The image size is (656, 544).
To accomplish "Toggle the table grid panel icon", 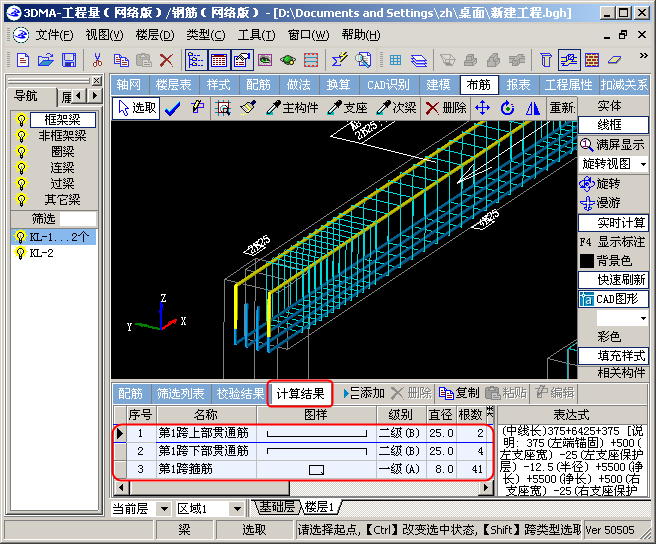I will click(219, 60).
